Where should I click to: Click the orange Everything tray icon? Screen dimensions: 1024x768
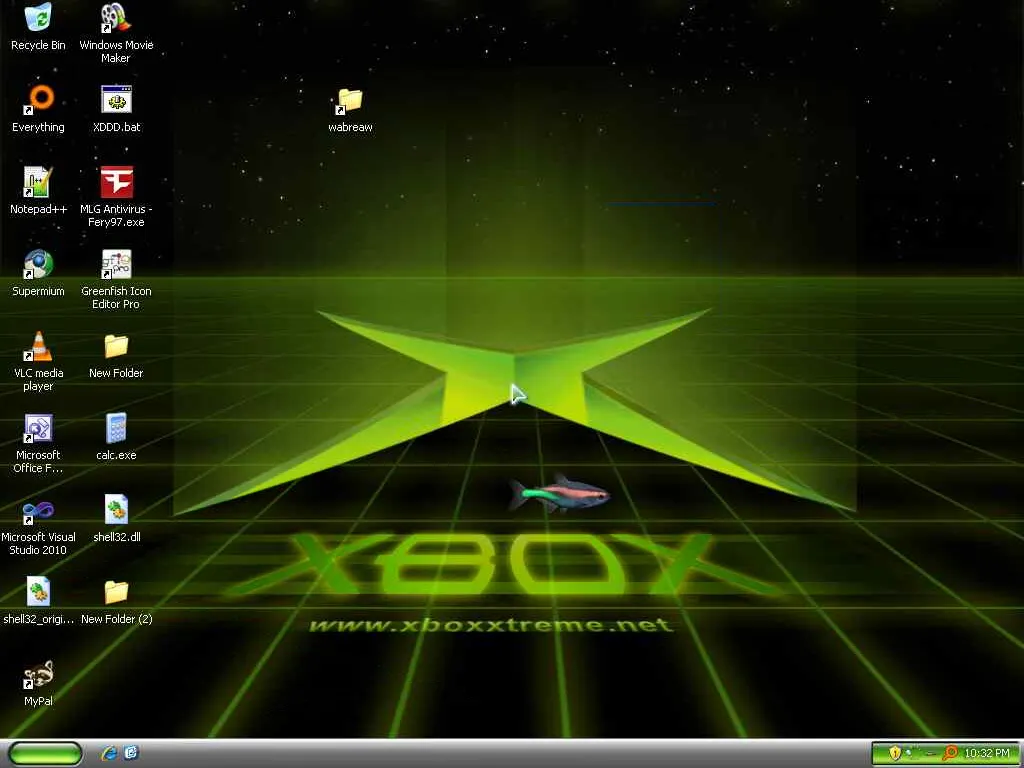(x=950, y=754)
